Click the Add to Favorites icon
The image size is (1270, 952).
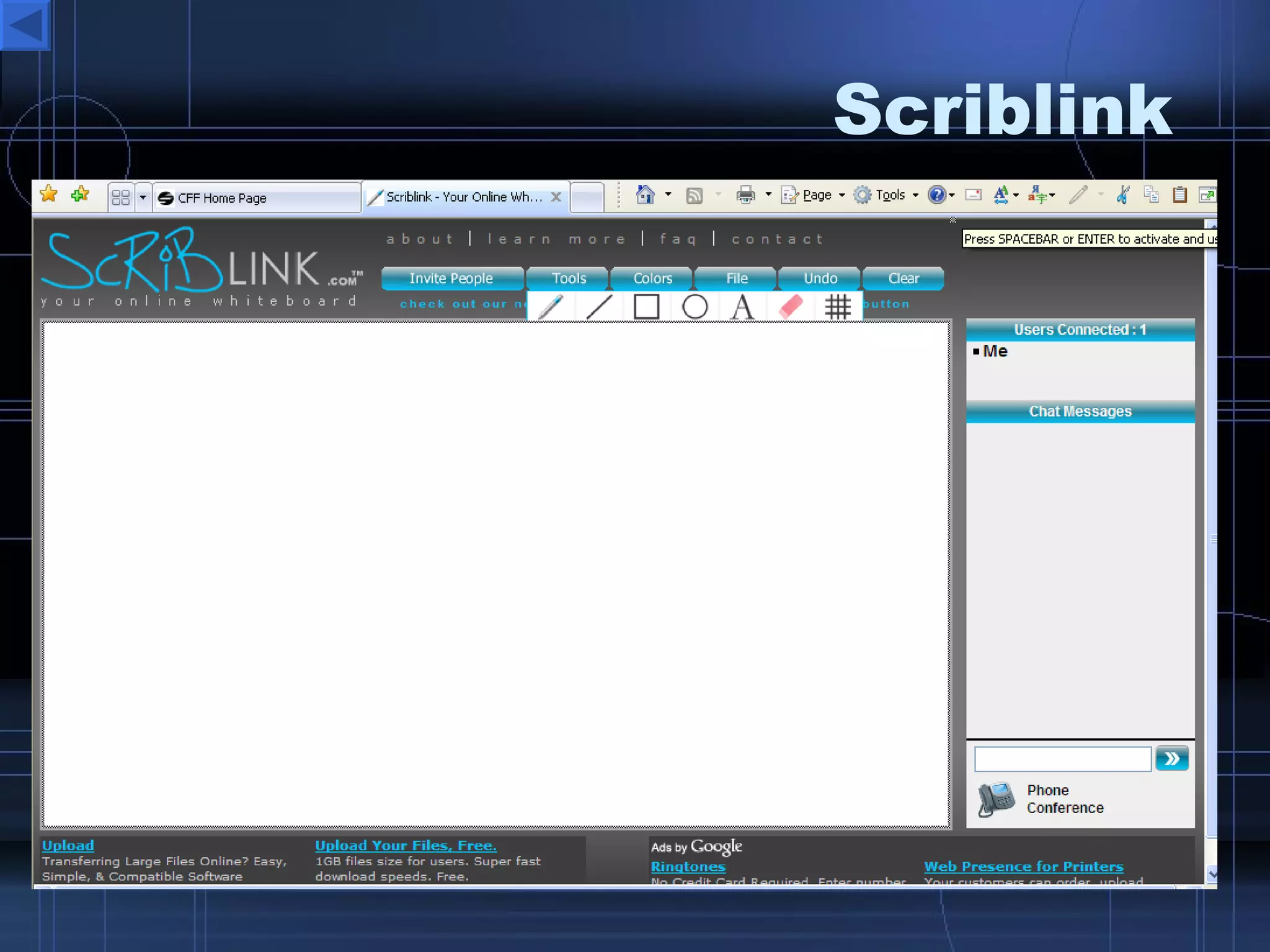(80, 195)
